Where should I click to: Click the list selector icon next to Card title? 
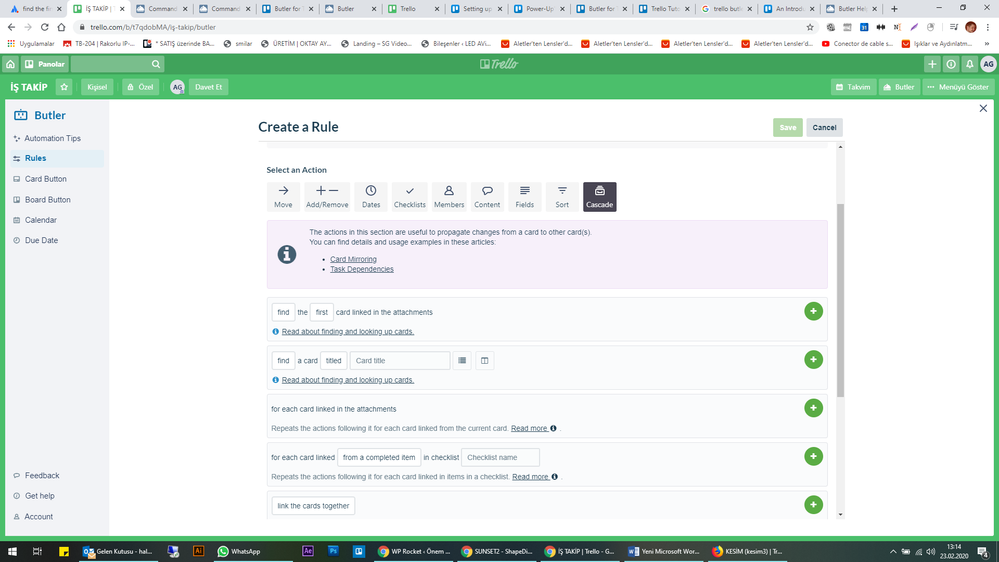(462, 361)
